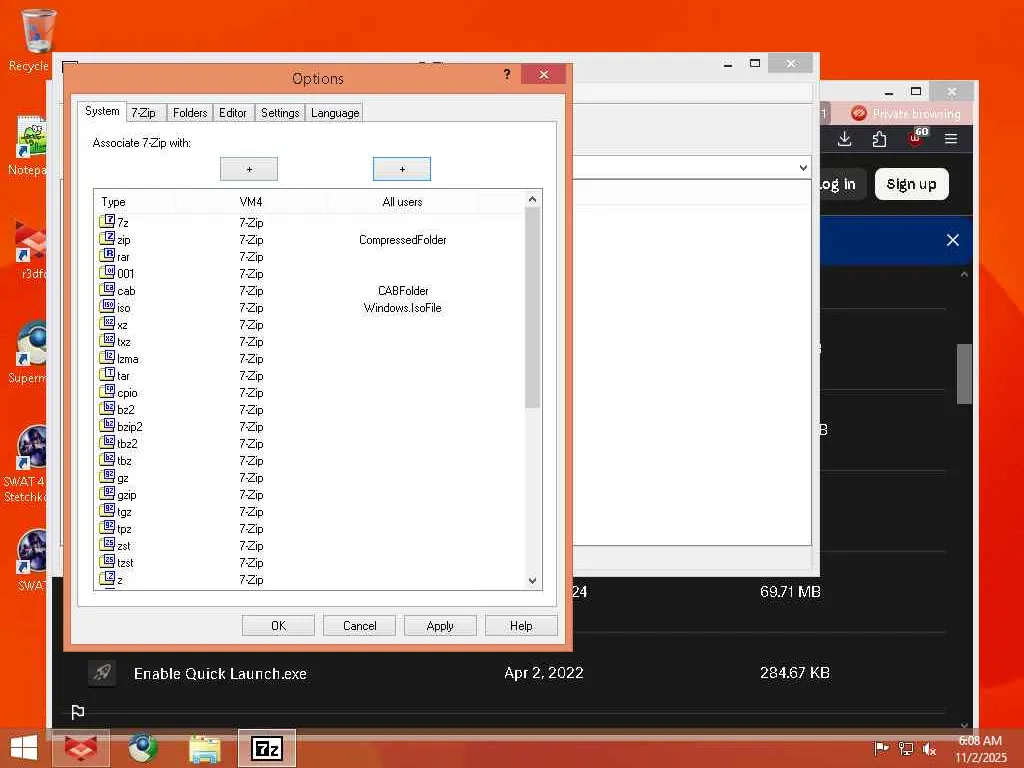The width and height of the screenshot is (1024, 768).
Task: Select the bzip2 file type icon
Action: 107,425
